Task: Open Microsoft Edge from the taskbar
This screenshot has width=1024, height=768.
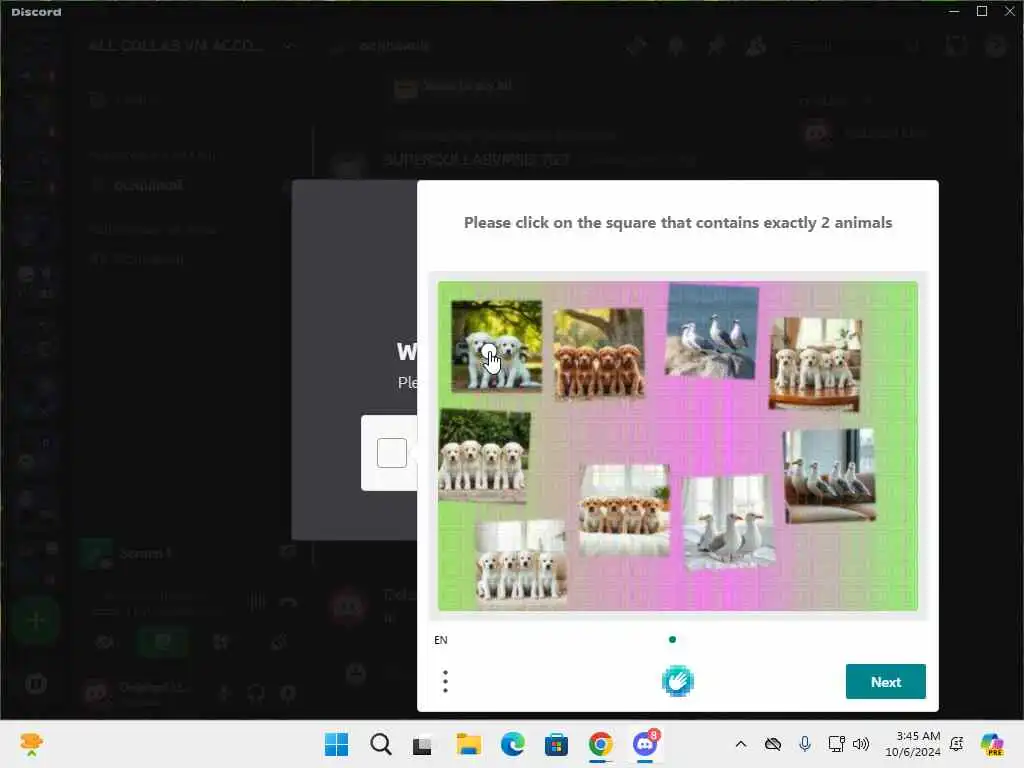Action: click(x=513, y=744)
